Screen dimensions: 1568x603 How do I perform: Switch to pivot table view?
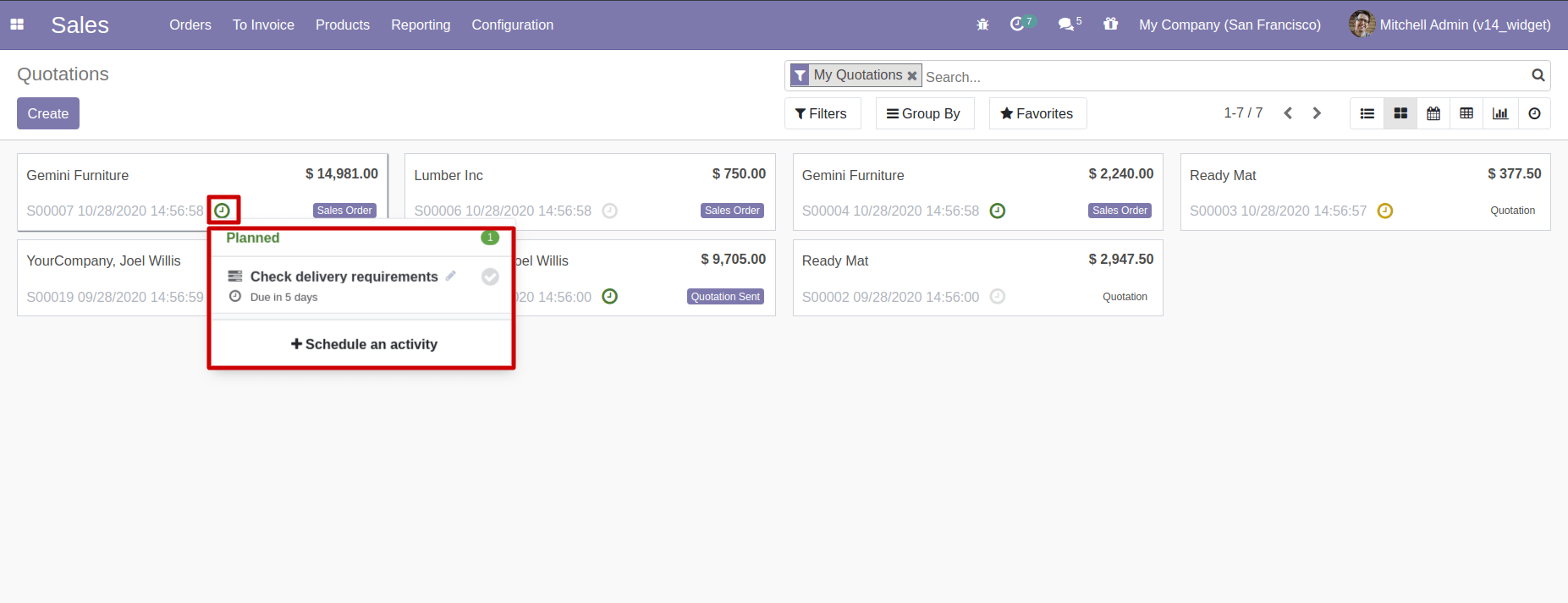1466,113
